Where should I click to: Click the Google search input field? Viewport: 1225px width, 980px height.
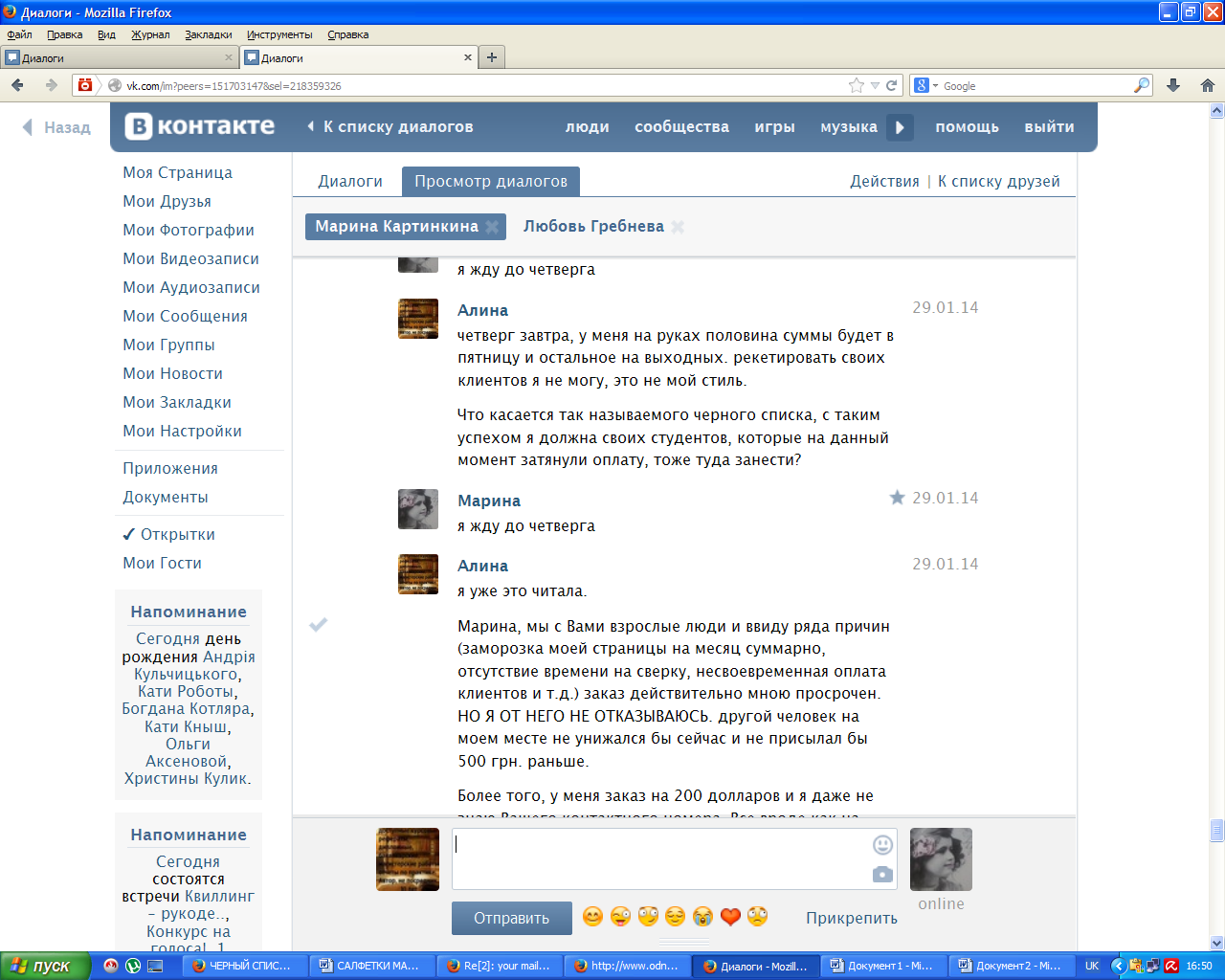tap(1036, 85)
